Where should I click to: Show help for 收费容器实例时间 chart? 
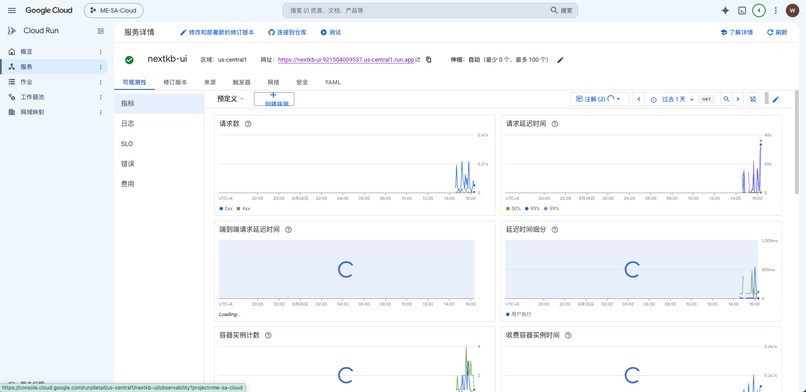(568, 335)
